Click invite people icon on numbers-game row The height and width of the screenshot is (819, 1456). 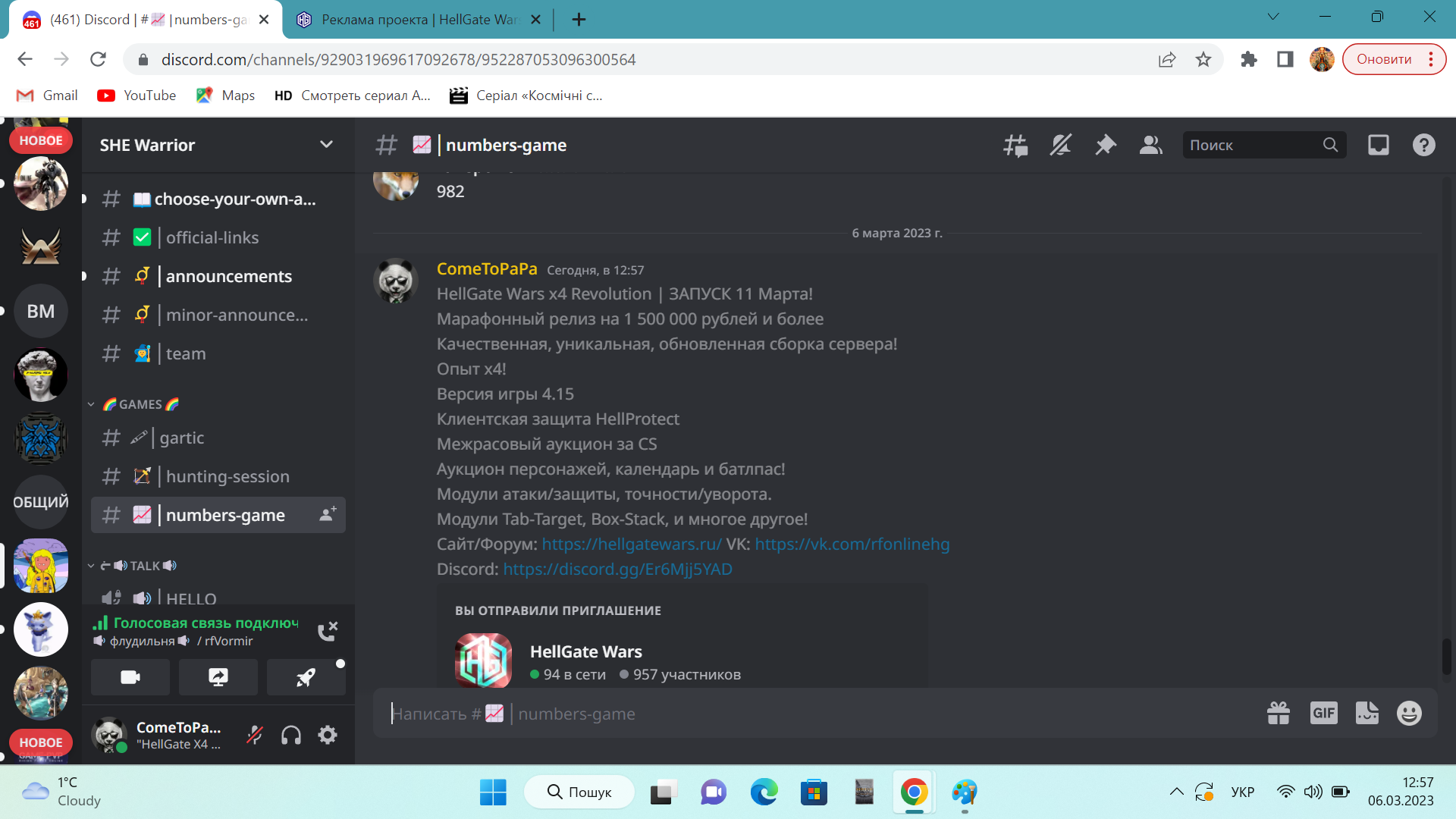click(328, 514)
